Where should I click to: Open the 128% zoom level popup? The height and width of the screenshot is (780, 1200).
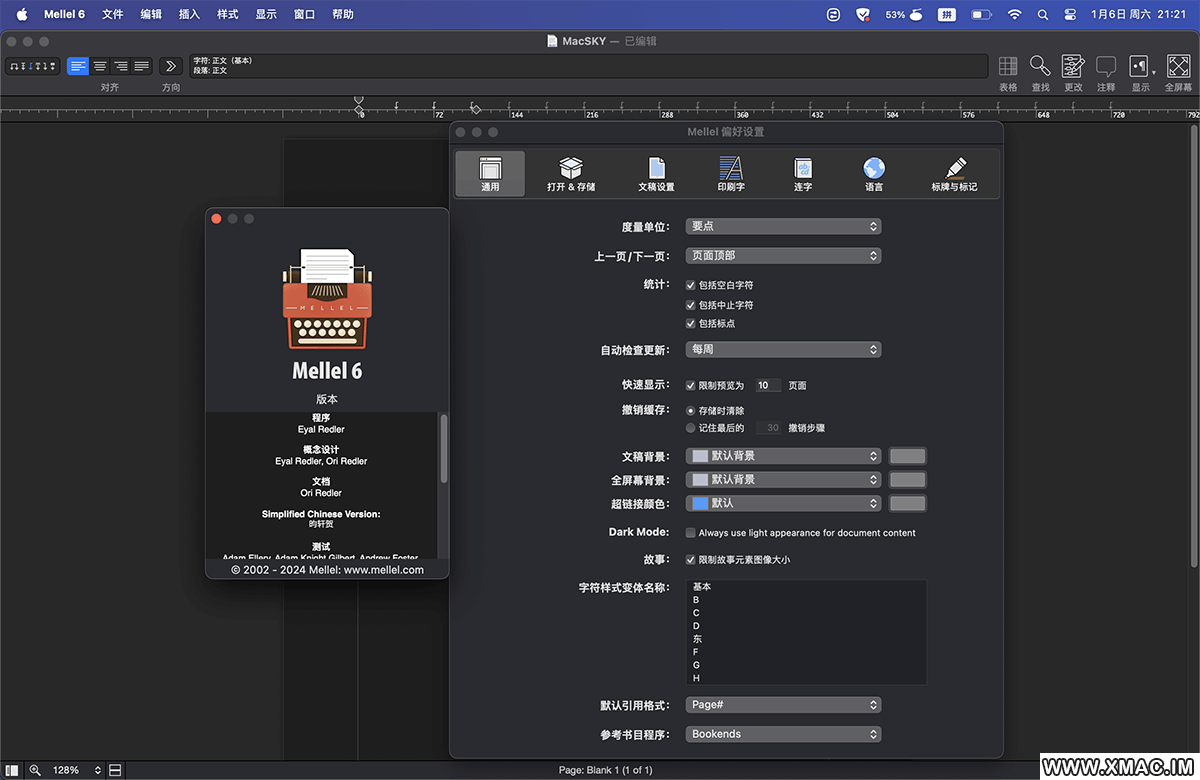[x=77, y=770]
